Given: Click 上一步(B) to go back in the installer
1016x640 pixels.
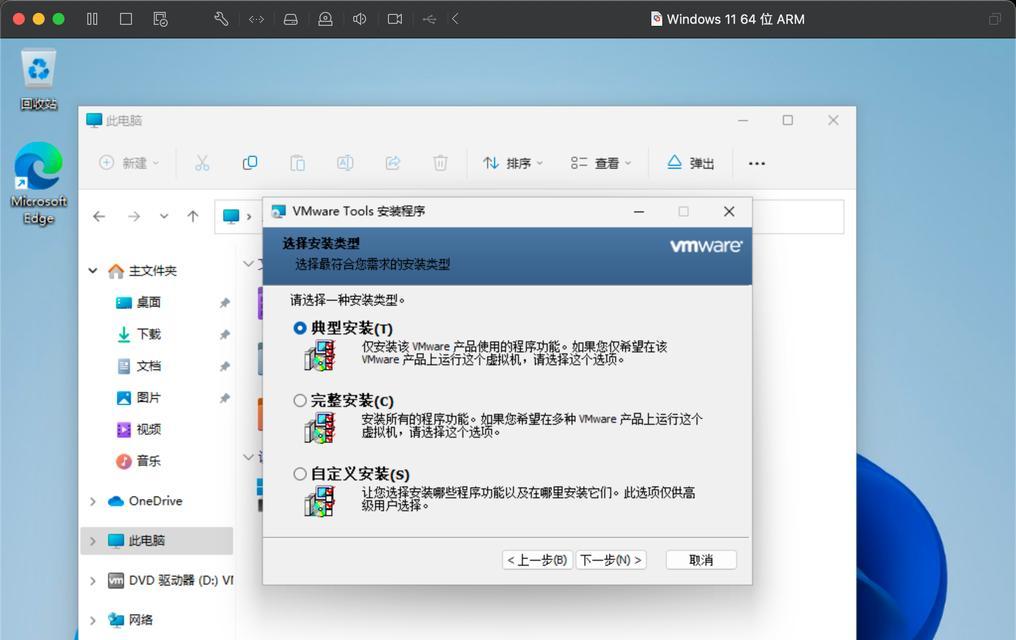Looking at the screenshot, I should pyautogui.click(x=537, y=560).
